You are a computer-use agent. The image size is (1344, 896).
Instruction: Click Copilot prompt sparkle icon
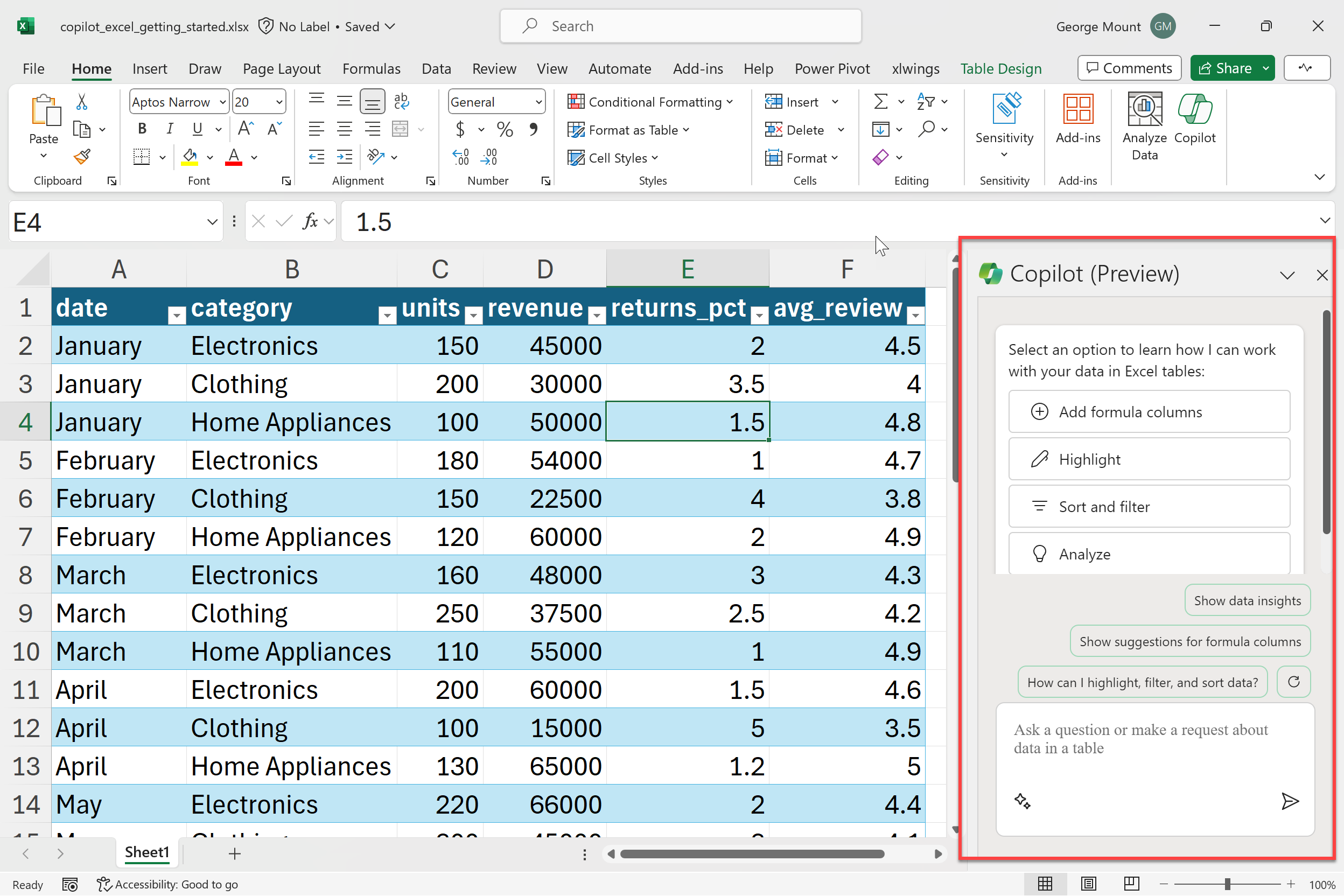[1023, 801]
